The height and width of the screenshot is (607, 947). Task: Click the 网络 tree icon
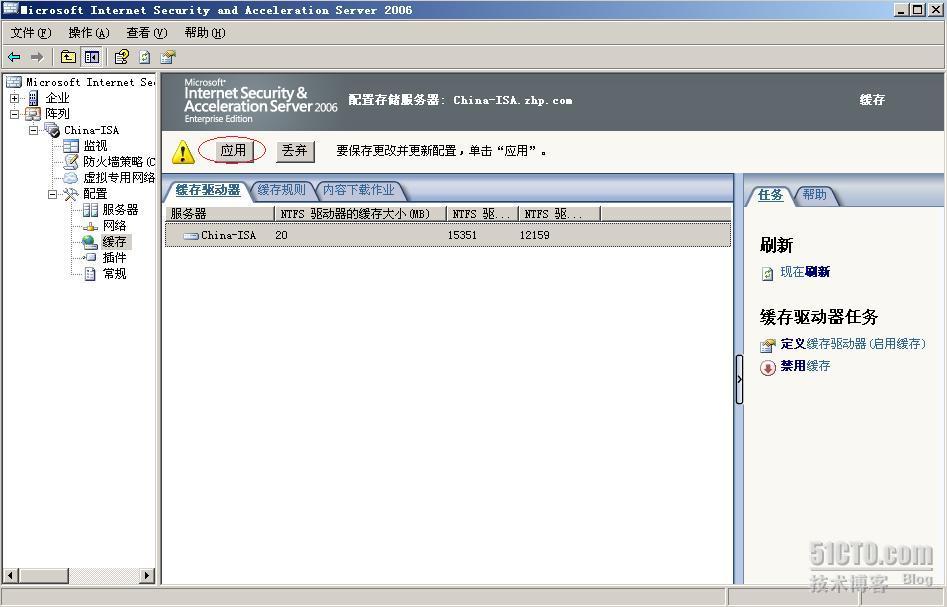coord(90,226)
